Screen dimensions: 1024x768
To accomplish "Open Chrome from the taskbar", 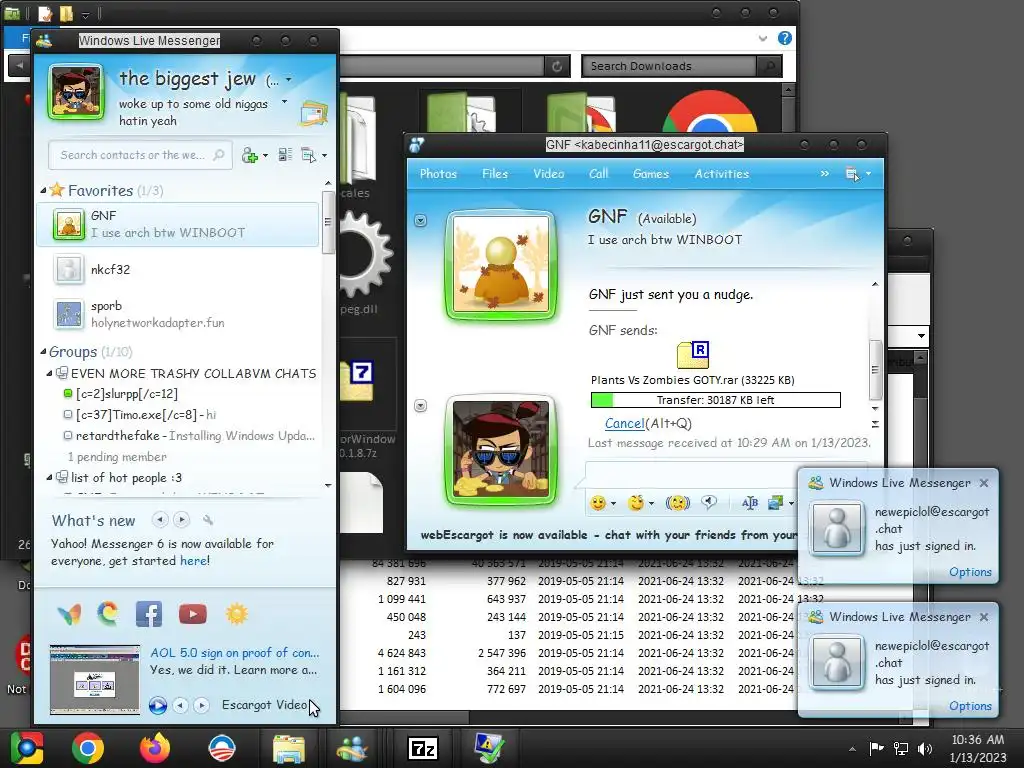I will (x=88, y=748).
